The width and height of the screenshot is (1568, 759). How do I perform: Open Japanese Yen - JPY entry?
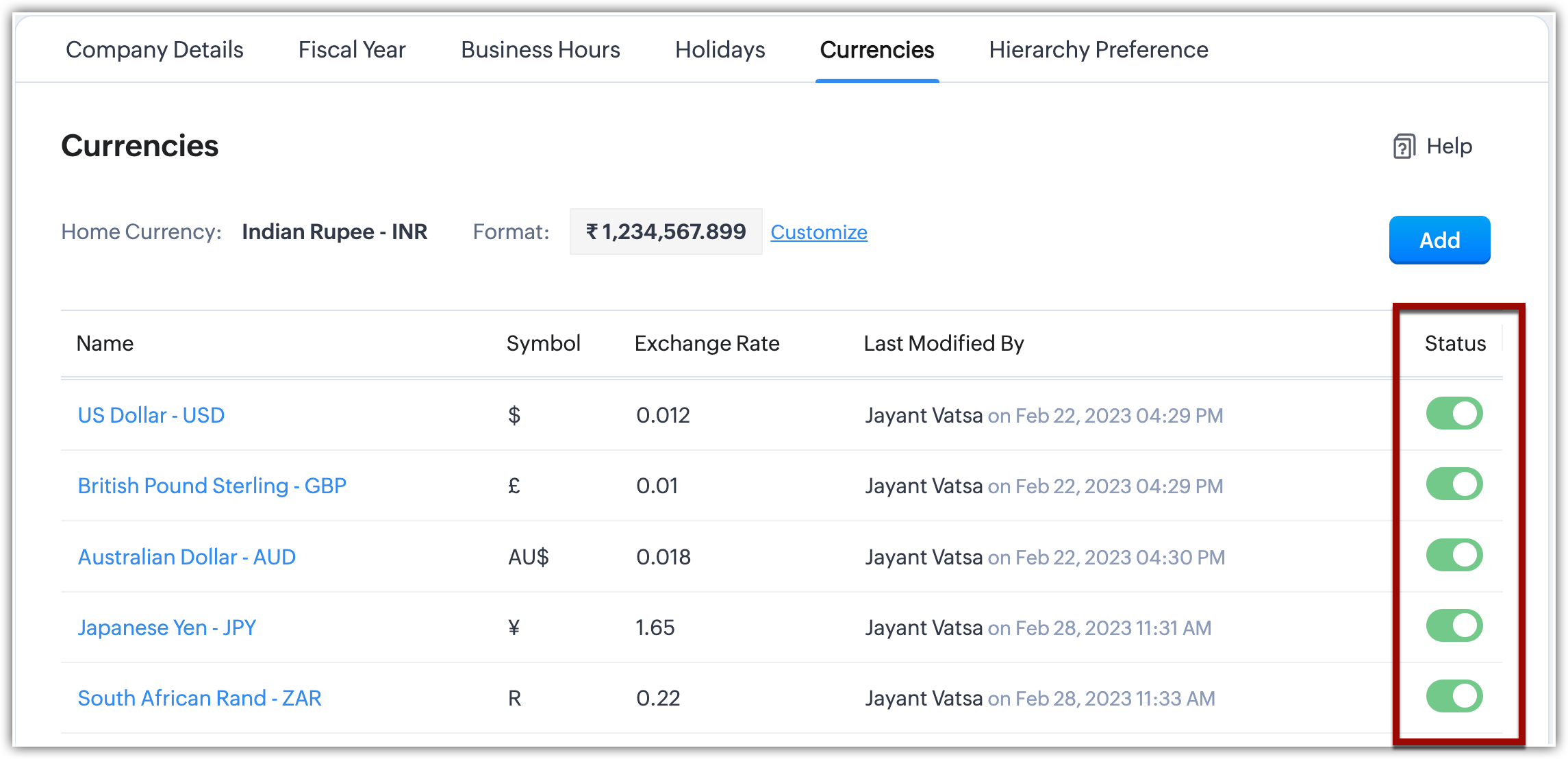coord(166,627)
